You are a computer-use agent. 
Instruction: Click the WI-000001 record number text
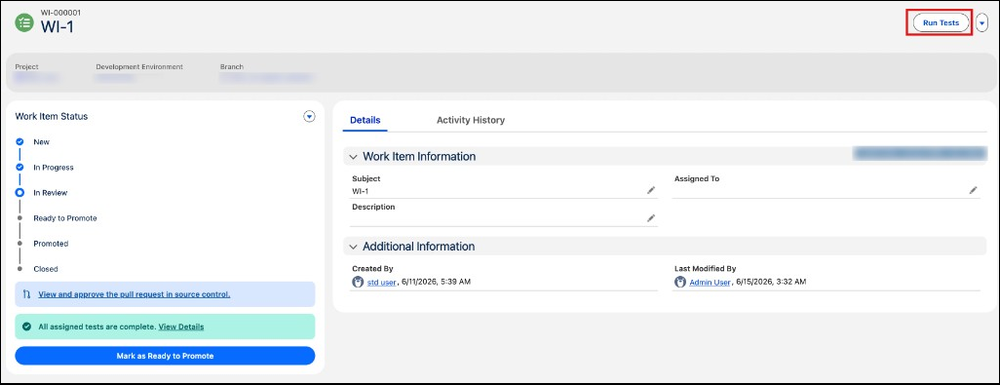click(61, 13)
